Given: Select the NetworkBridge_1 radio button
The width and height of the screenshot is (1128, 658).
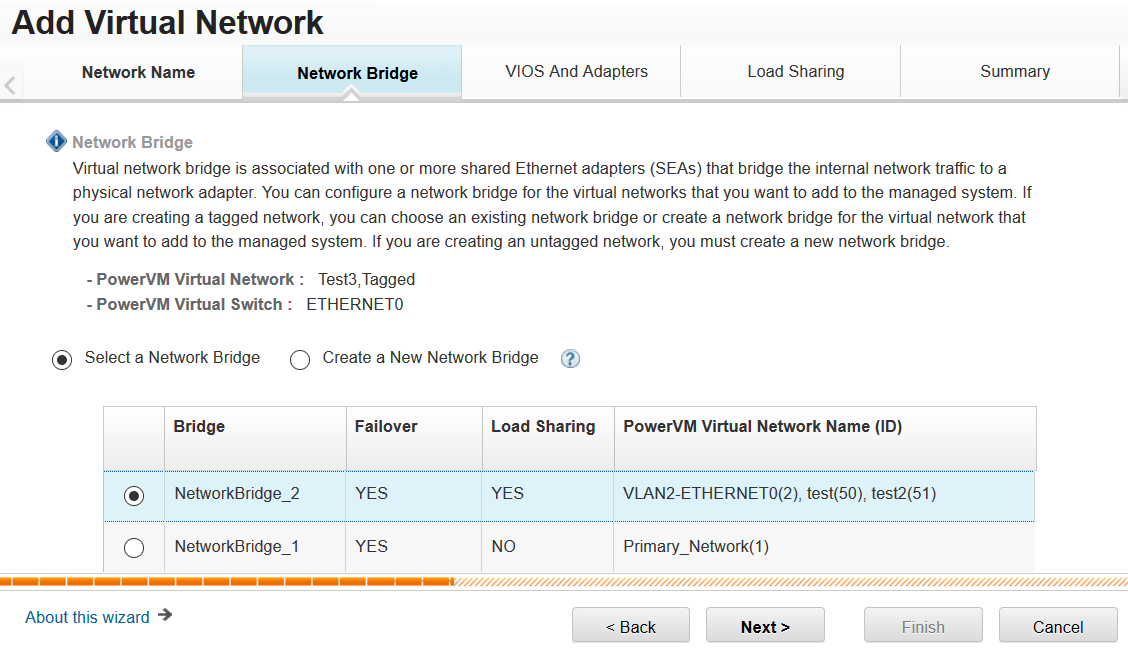Looking at the screenshot, I should pyautogui.click(x=134, y=547).
